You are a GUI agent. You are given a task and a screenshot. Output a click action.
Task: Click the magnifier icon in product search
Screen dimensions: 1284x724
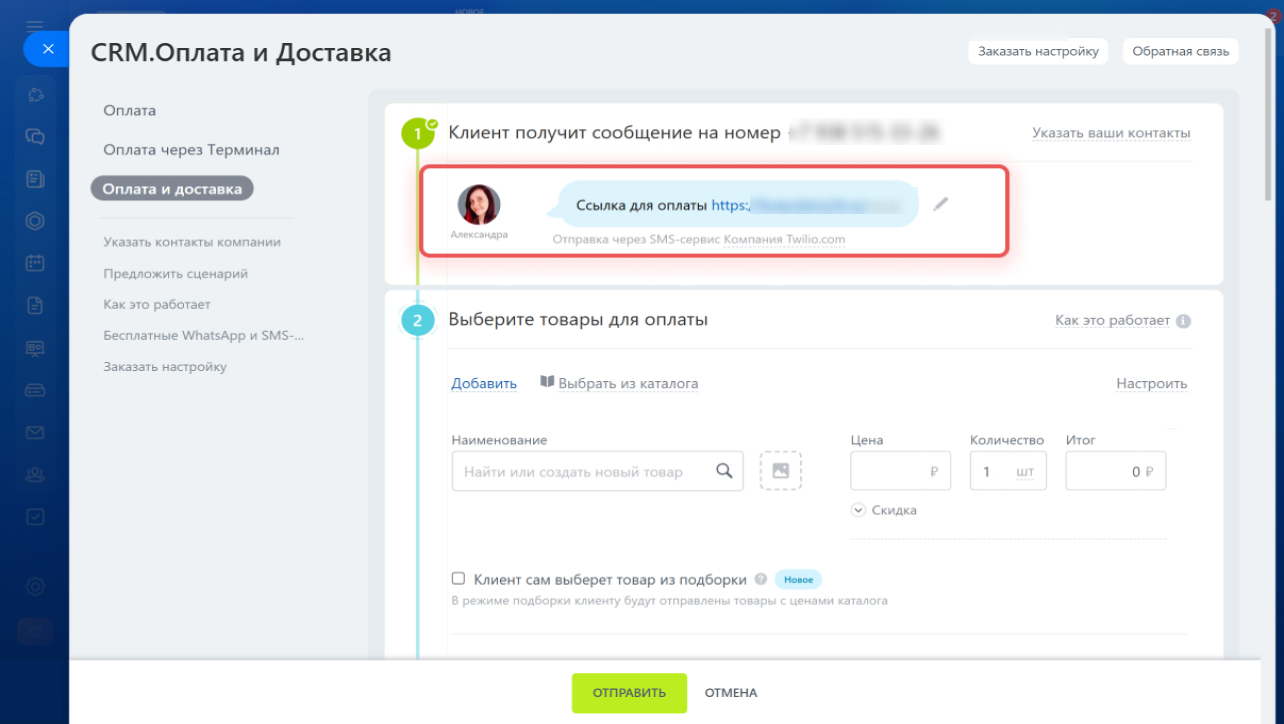(x=724, y=471)
